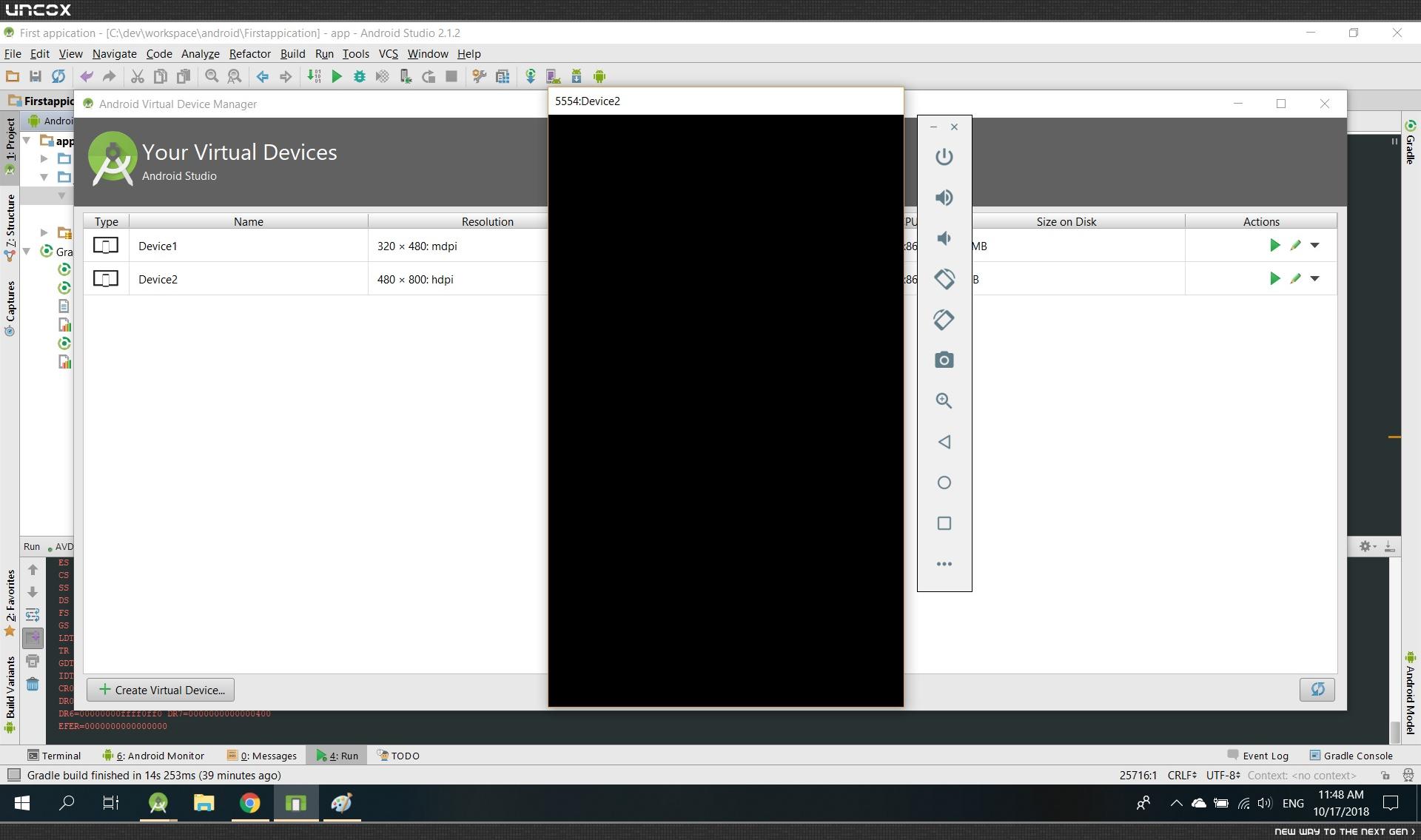Click AVD Manager refresh button

click(1317, 690)
